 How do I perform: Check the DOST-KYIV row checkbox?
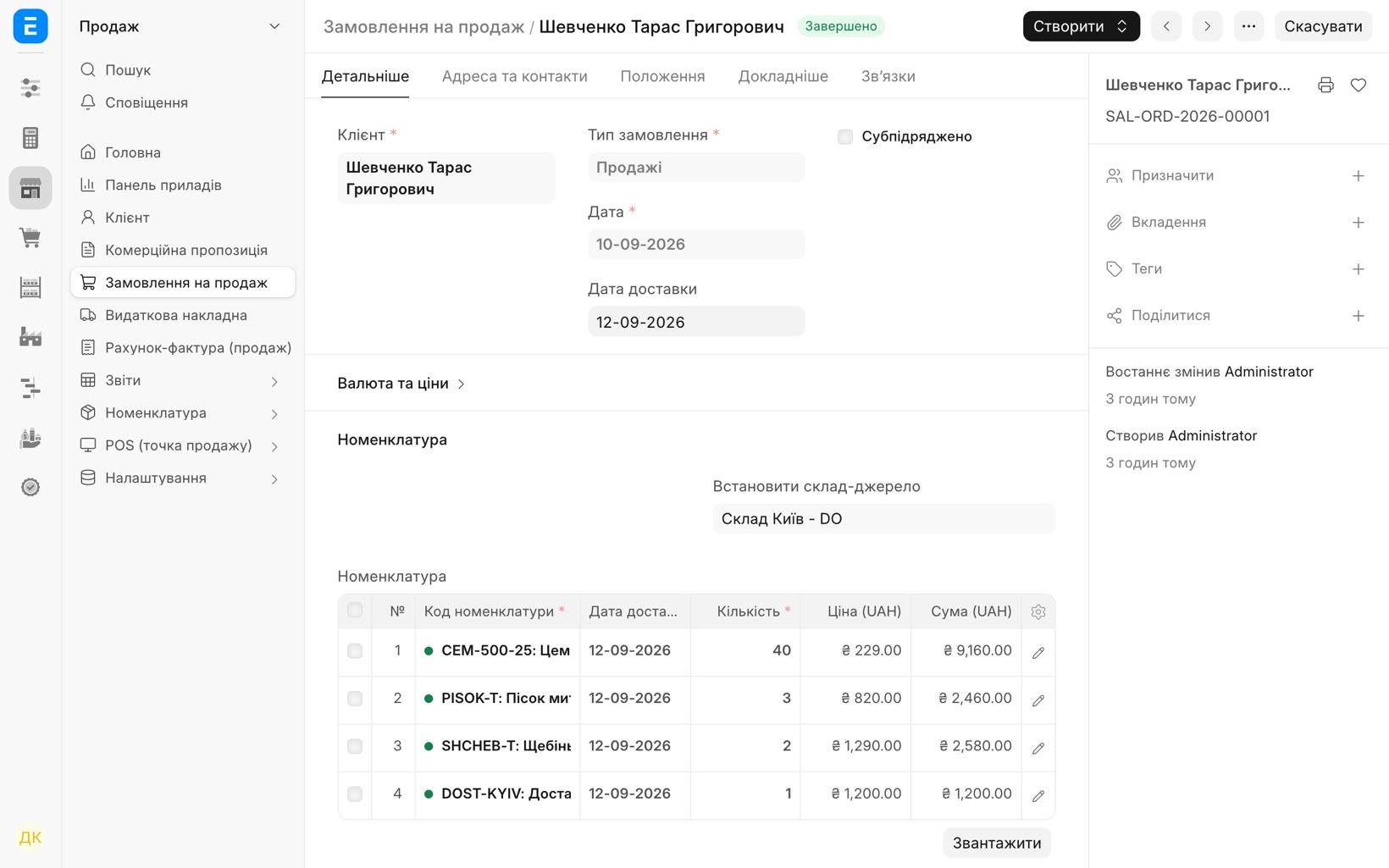[355, 793]
